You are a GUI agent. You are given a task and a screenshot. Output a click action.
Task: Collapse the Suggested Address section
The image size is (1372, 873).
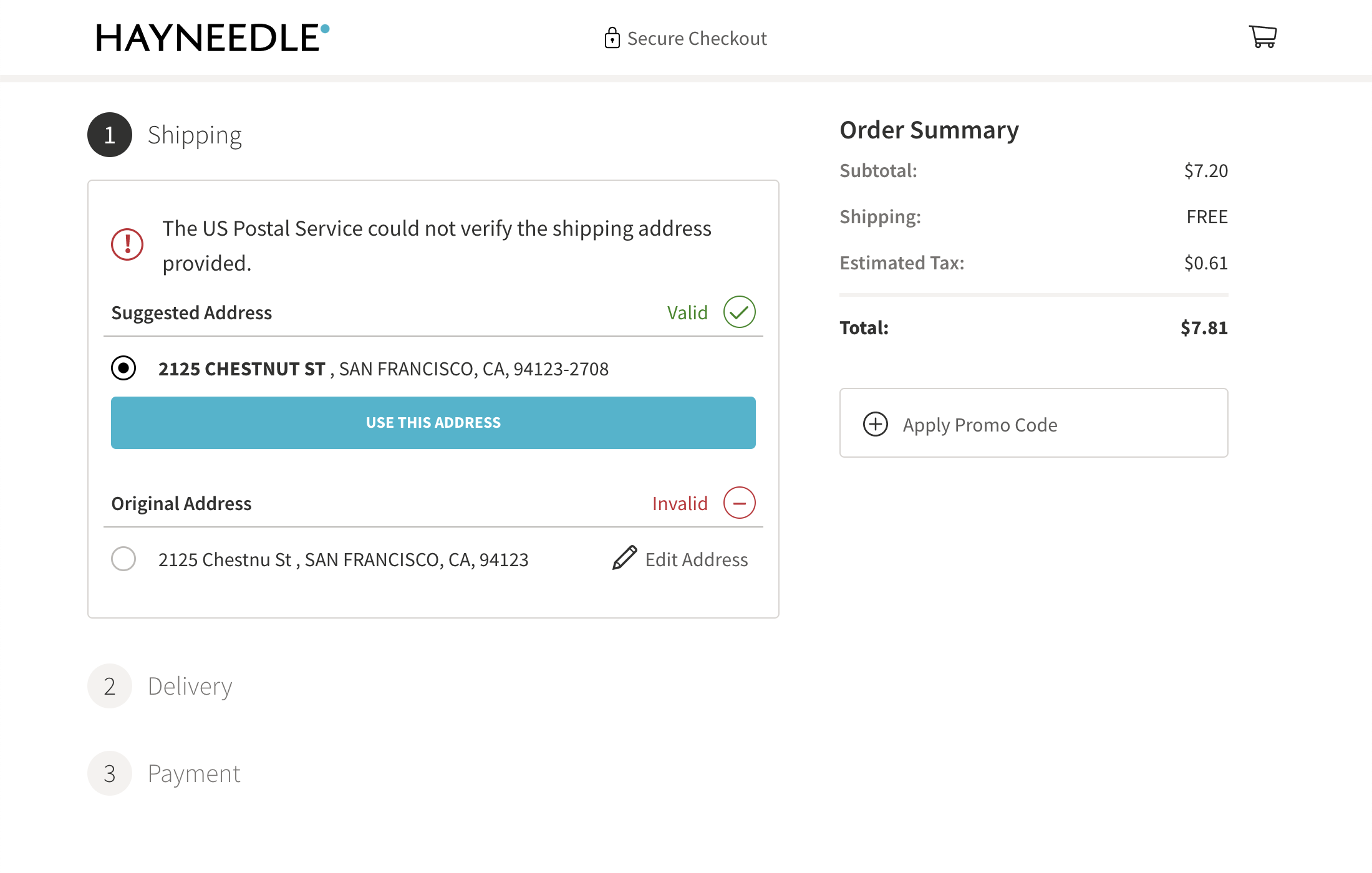[191, 312]
